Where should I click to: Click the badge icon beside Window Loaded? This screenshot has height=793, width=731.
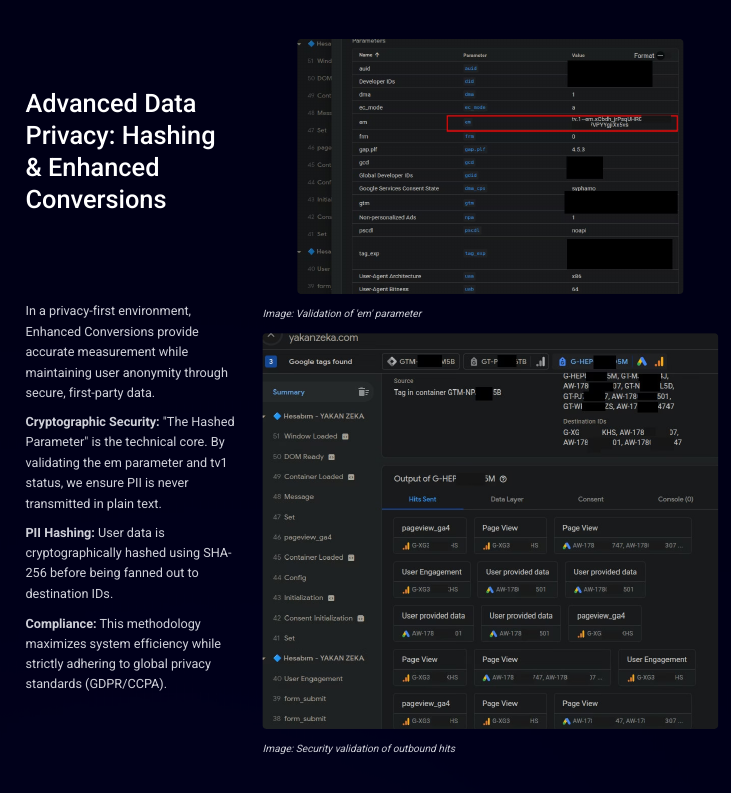(x=346, y=436)
